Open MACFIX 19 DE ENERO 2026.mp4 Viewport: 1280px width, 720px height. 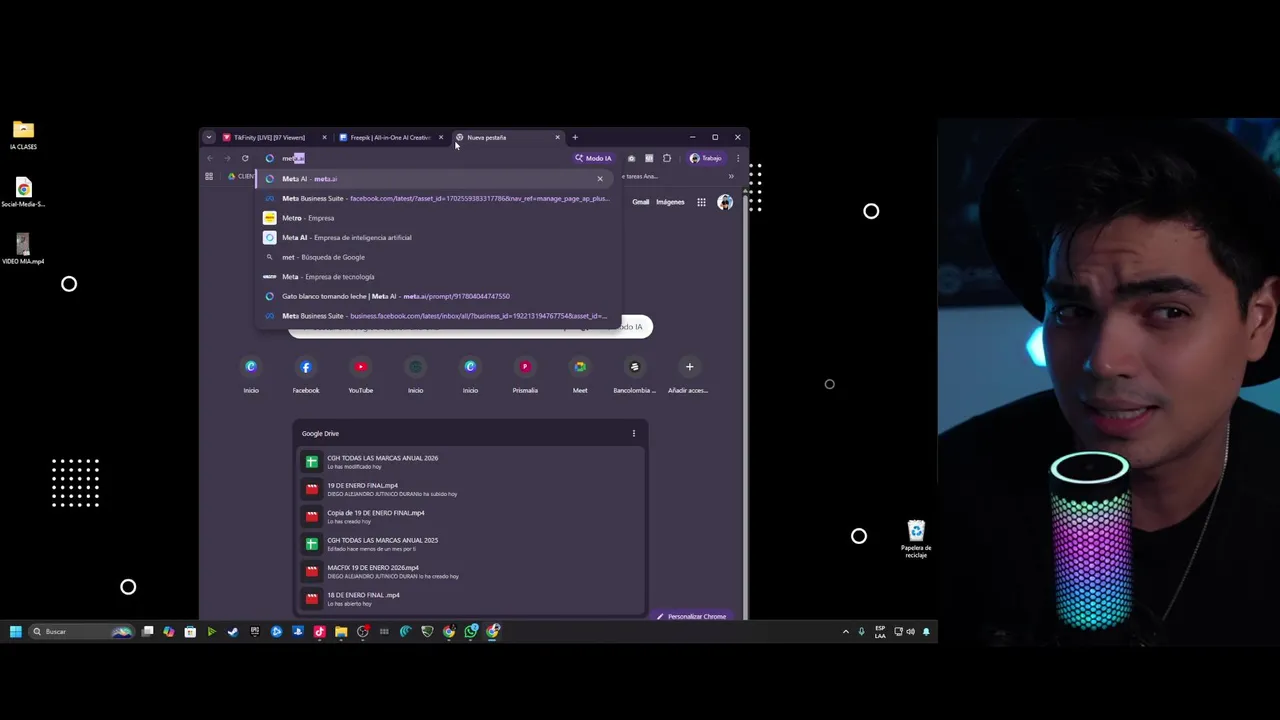[470, 571]
